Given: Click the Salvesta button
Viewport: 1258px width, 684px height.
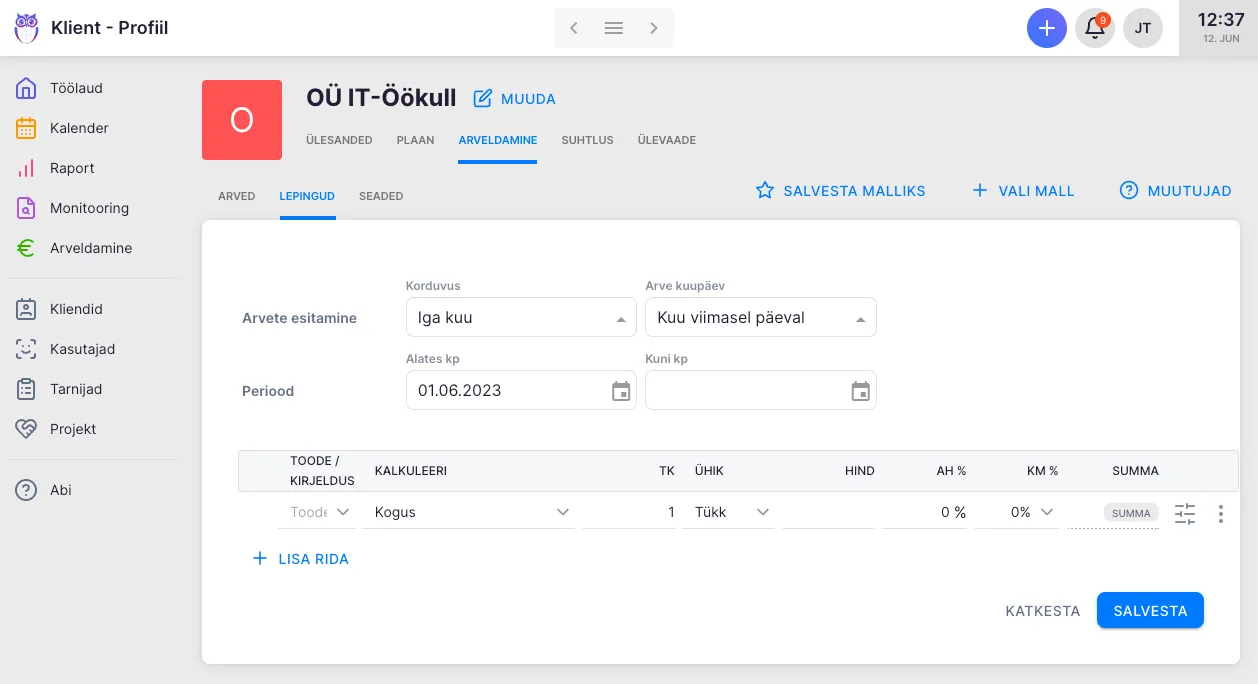Looking at the screenshot, I should [1150, 611].
